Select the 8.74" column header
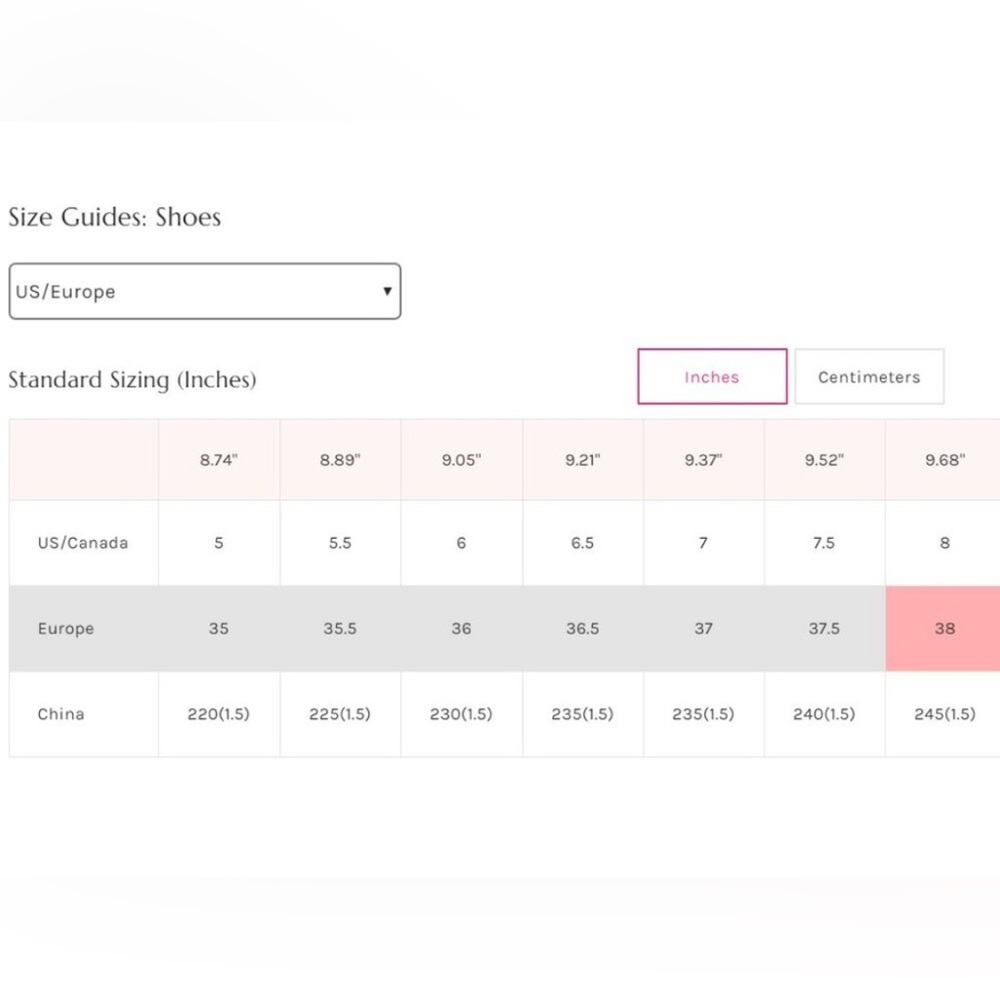 219,460
